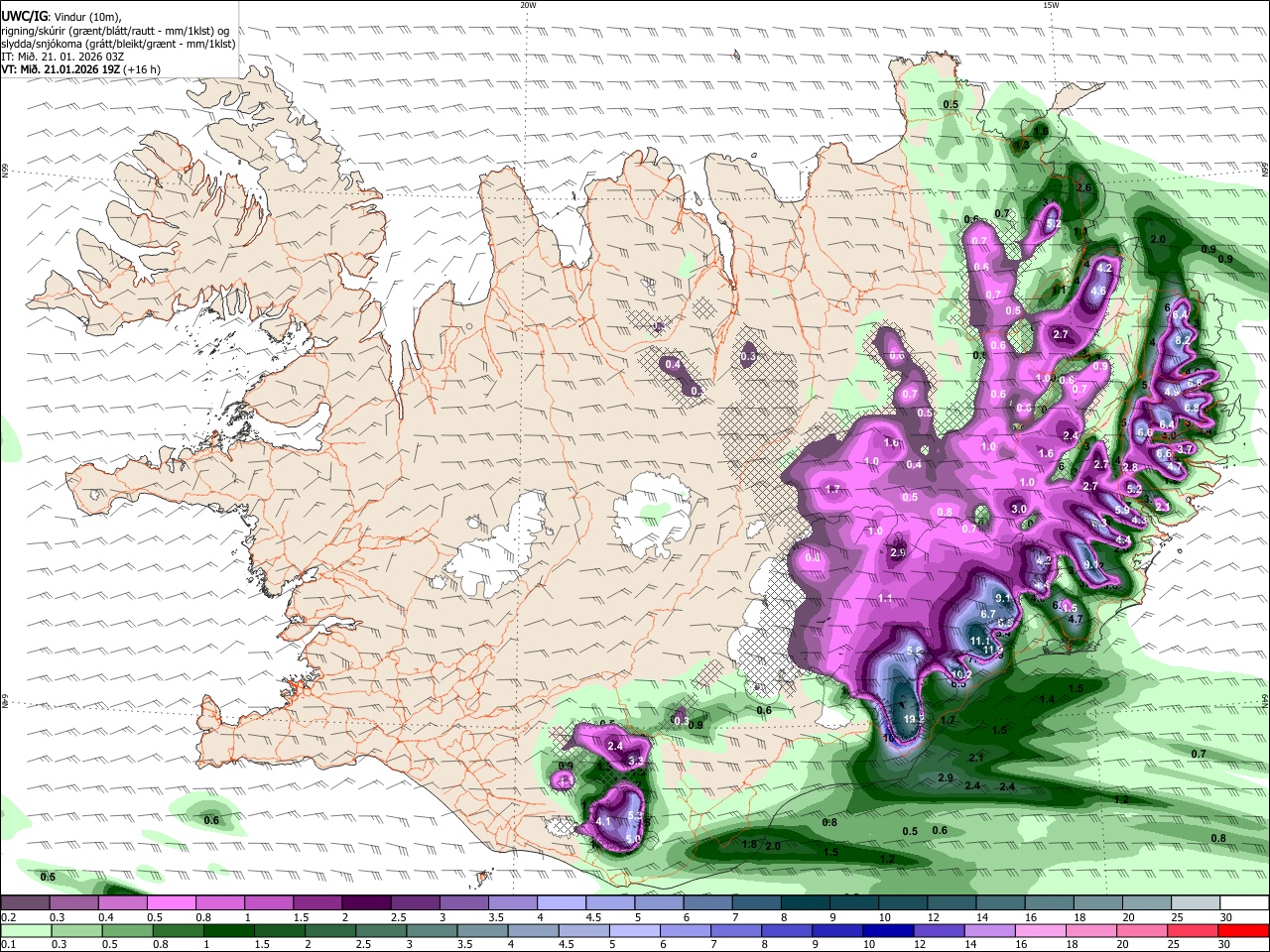Click the '6.7' precipitation value on the map
Viewport: 1270px width, 952px height.
point(987,614)
